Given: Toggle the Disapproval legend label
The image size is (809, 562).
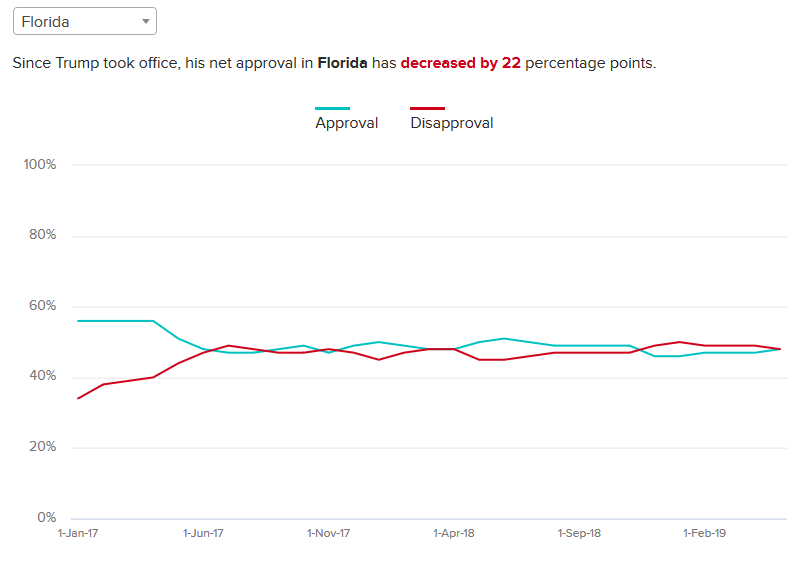Looking at the screenshot, I should pyautogui.click(x=451, y=124).
